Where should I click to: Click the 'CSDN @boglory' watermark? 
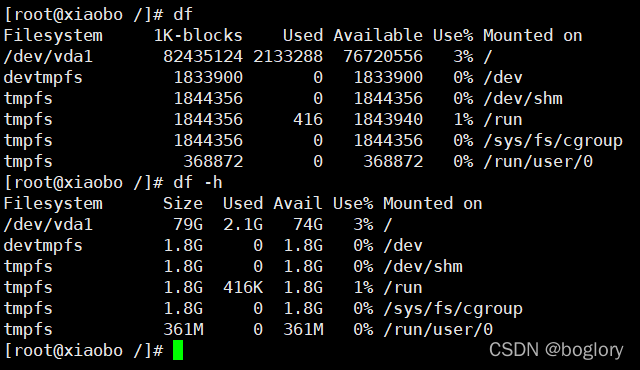[x=556, y=350]
